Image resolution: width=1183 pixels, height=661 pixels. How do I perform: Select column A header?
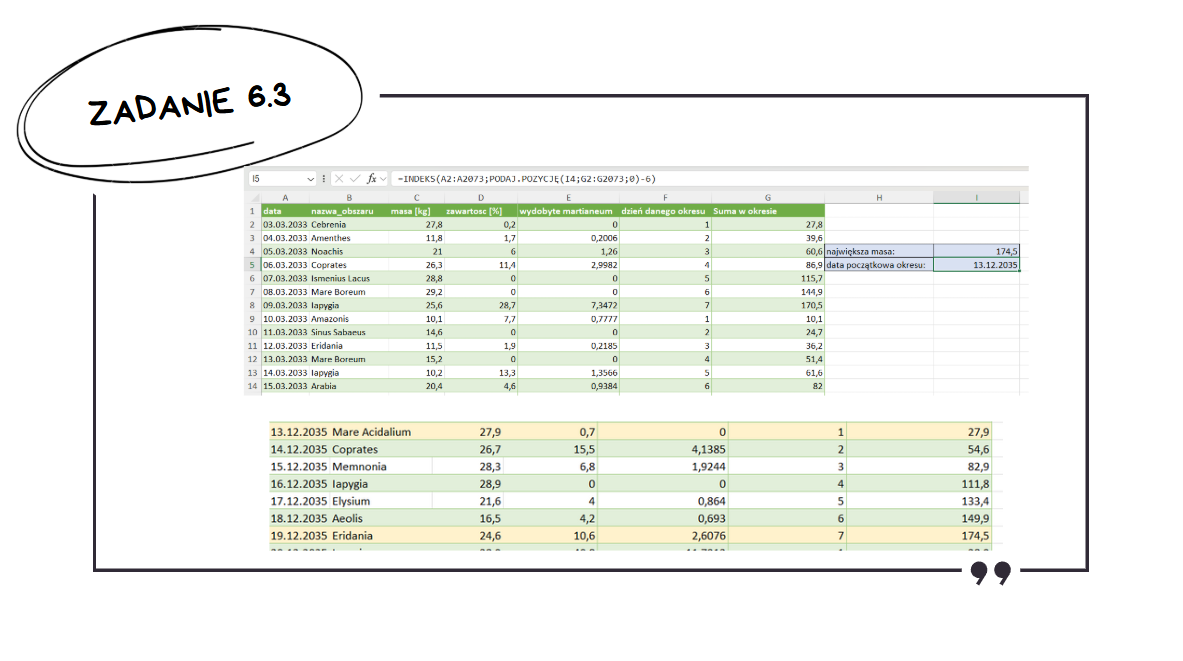pyautogui.click(x=285, y=198)
